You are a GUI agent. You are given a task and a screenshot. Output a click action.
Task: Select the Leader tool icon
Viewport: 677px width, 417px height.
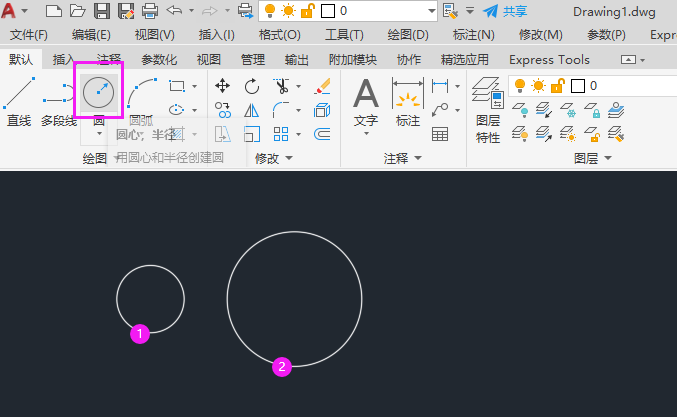[440, 110]
